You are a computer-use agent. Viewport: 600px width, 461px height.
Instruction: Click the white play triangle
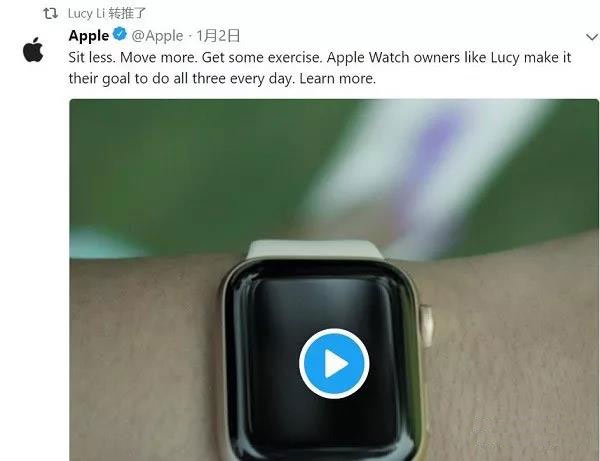(336, 363)
